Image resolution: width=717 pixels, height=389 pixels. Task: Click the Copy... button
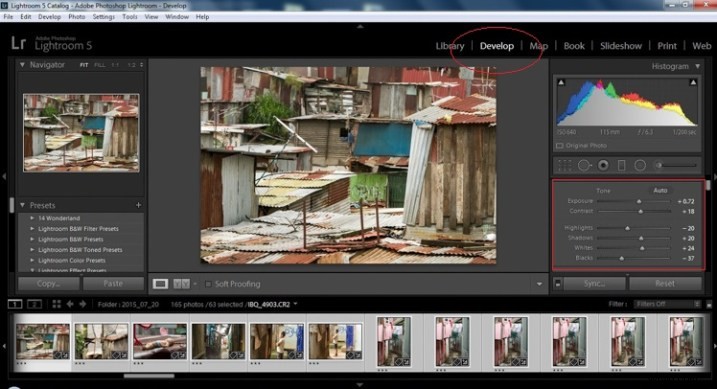[48, 284]
